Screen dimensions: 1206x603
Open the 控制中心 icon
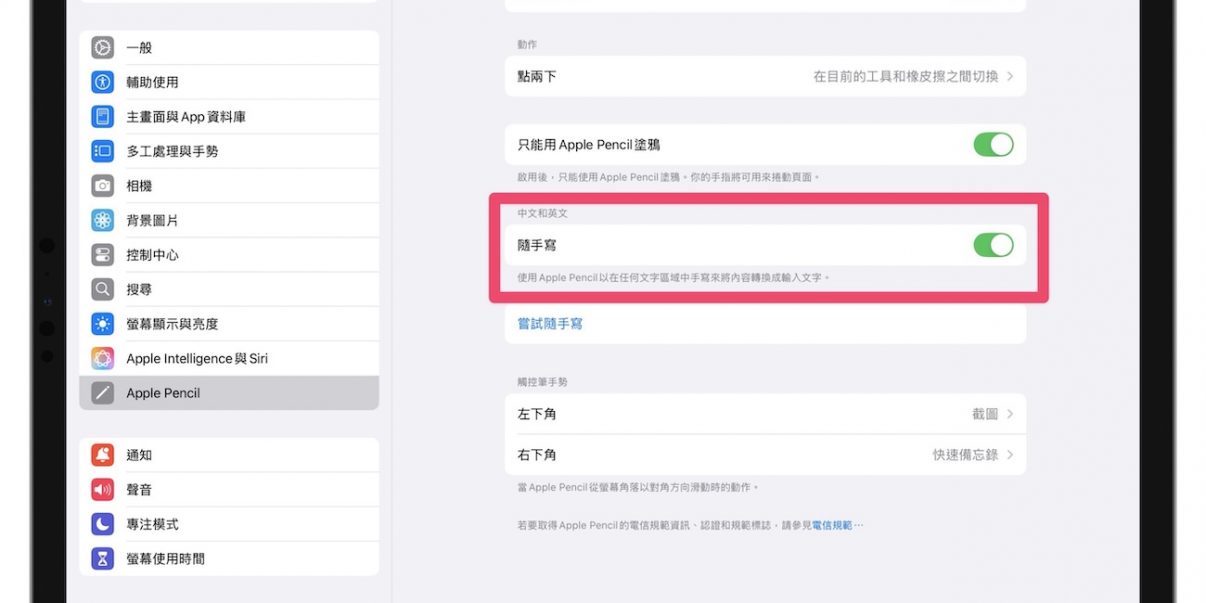point(103,255)
